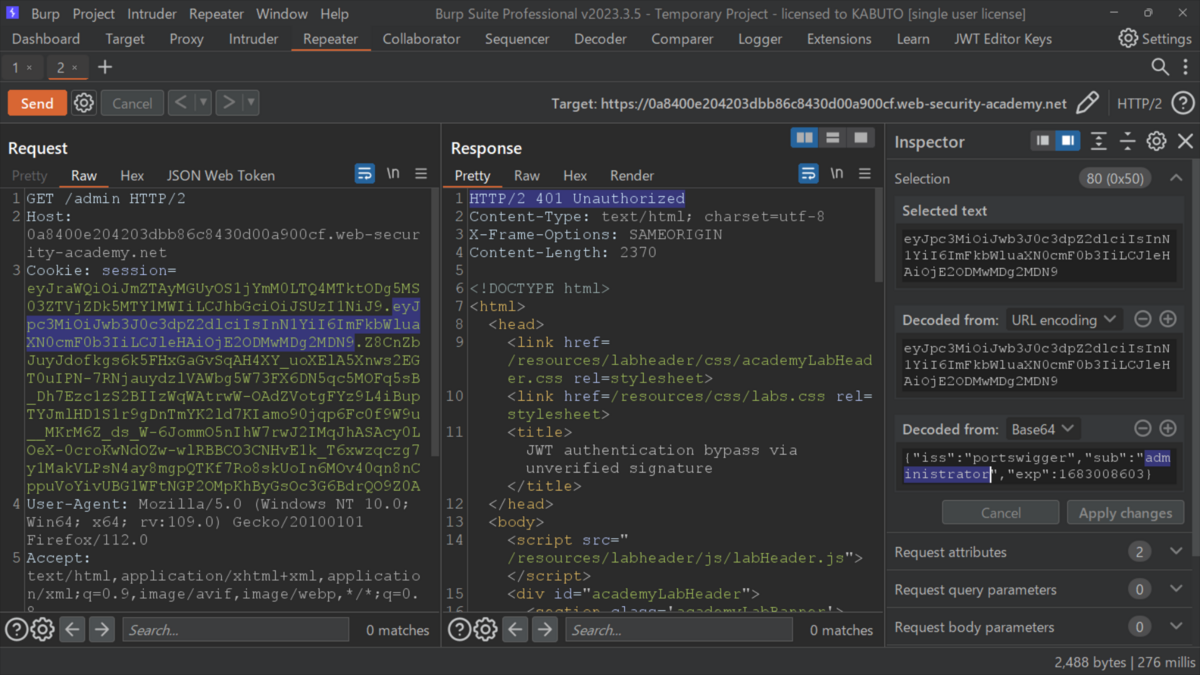
Task: Open the Base64 decode dropdown
Action: click(1042, 429)
